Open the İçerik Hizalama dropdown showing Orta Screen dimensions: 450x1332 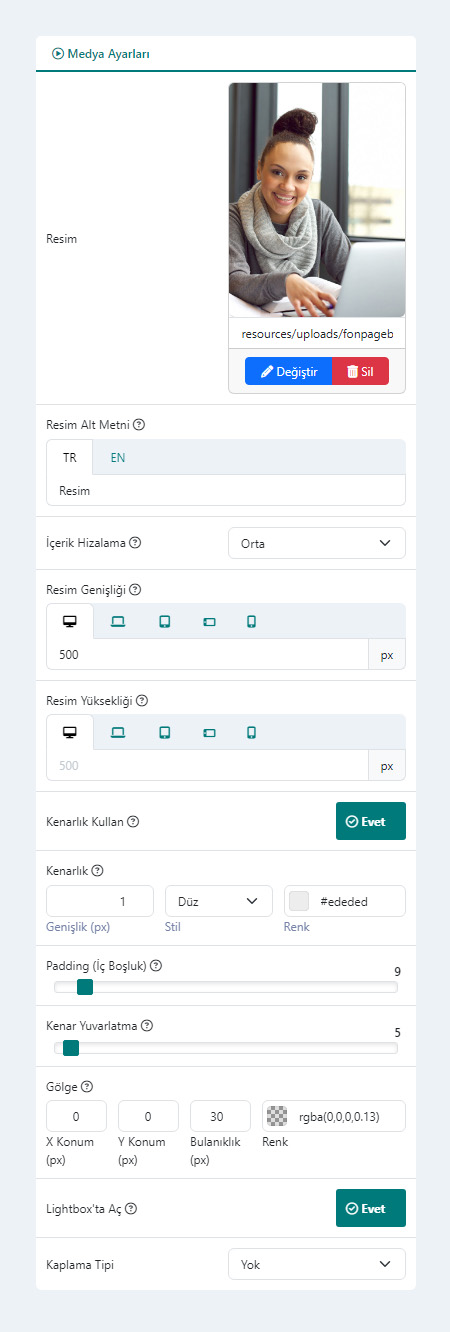(x=317, y=543)
